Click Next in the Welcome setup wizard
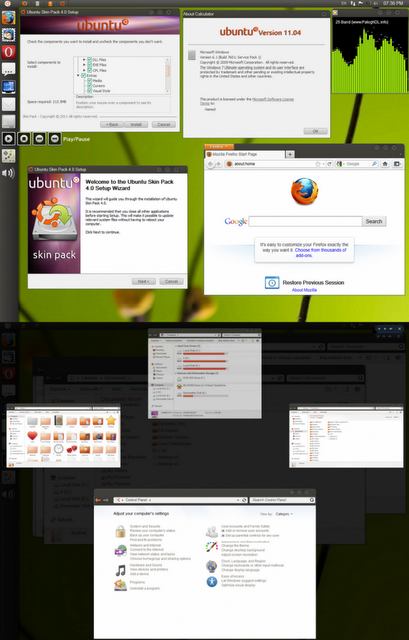The height and width of the screenshot is (640, 409). coord(144,281)
